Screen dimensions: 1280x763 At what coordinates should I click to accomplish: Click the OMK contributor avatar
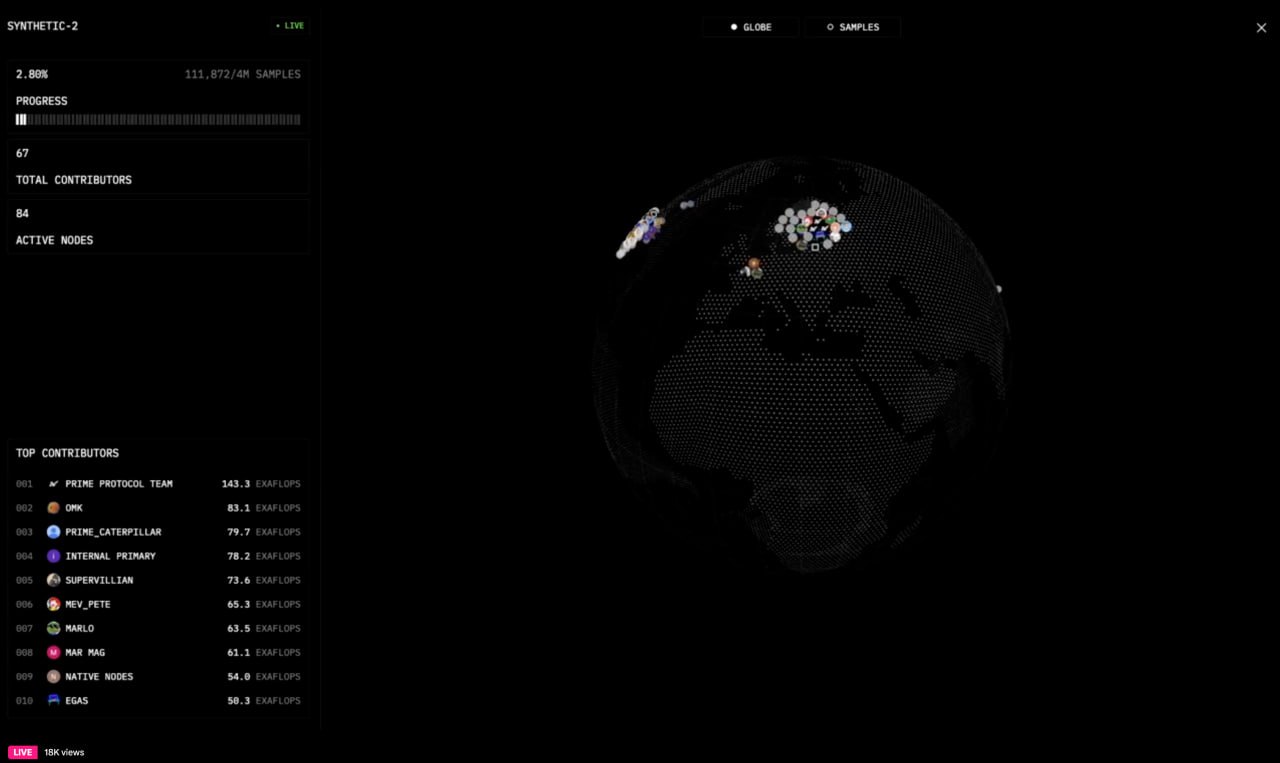(54, 508)
